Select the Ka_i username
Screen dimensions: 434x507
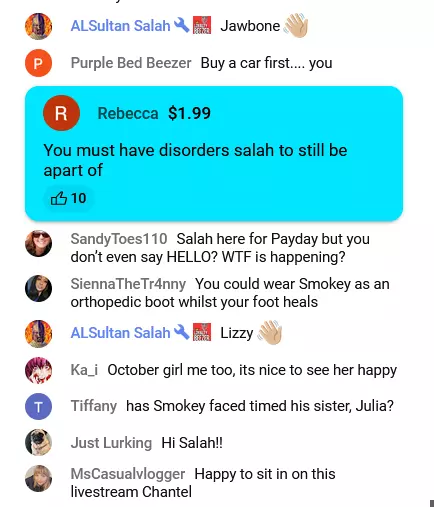pyautogui.click(x=84, y=370)
